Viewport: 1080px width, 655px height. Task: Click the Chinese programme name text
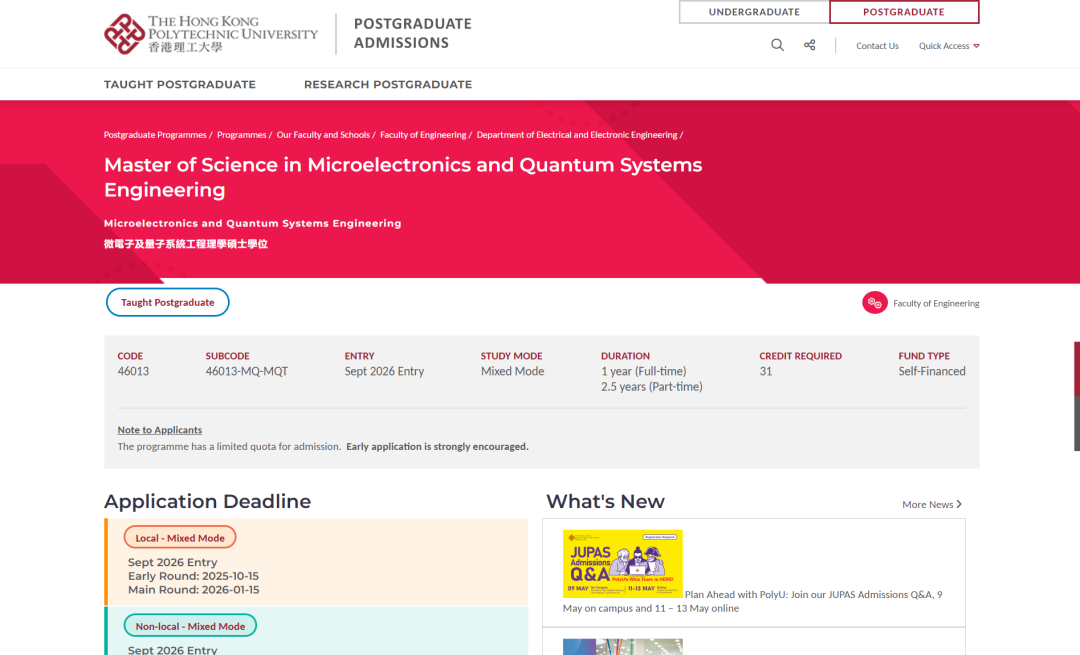[x=186, y=244]
